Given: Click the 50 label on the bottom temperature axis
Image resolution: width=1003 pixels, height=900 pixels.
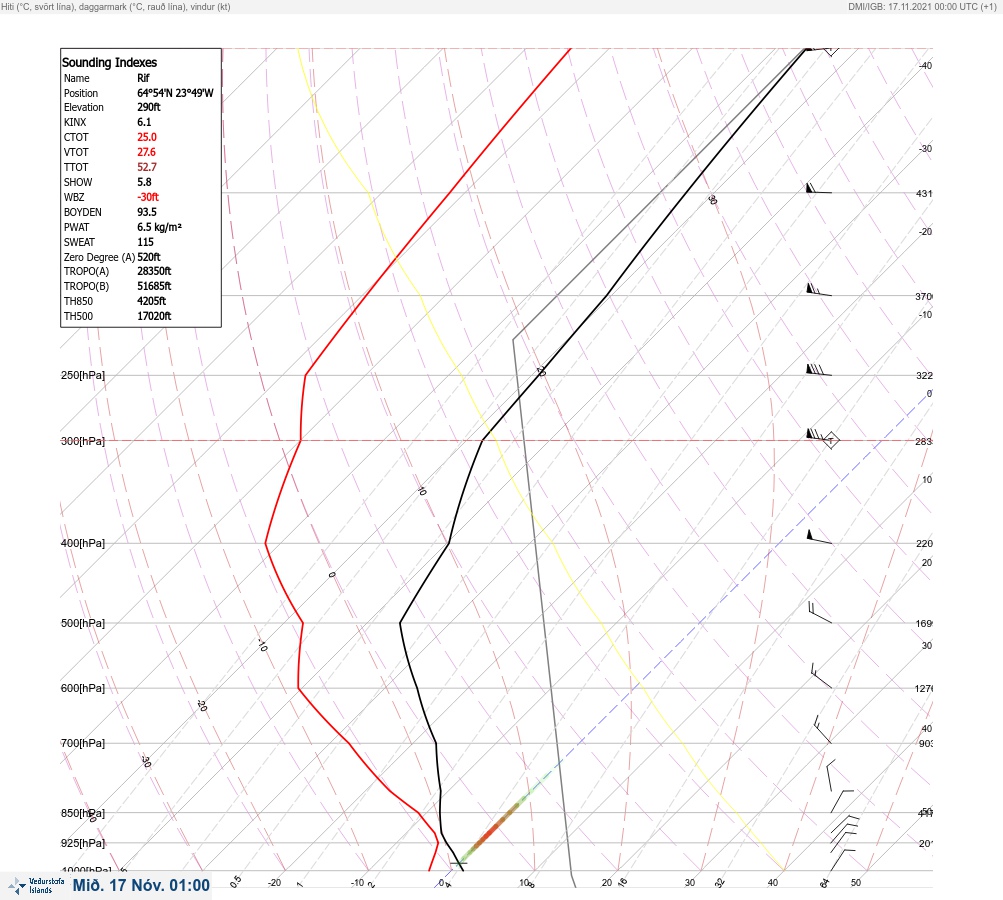Looking at the screenshot, I should (856, 883).
